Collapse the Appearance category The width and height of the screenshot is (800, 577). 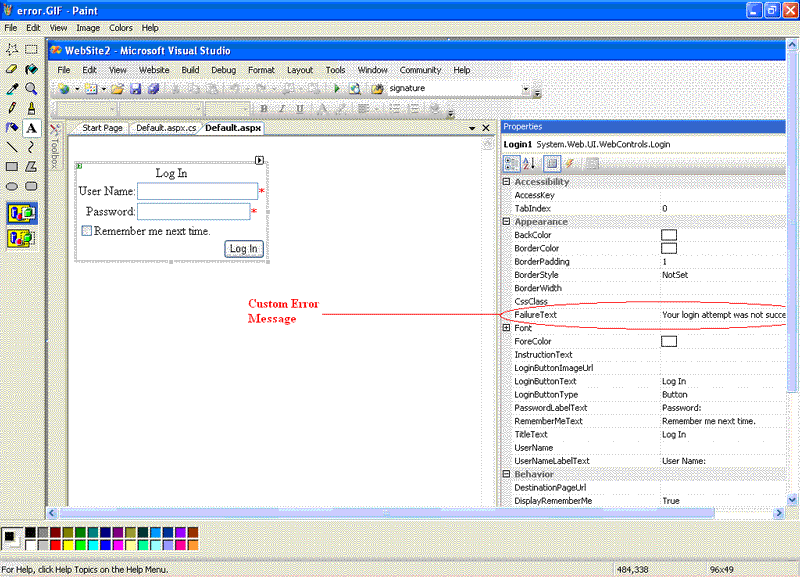click(506, 221)
